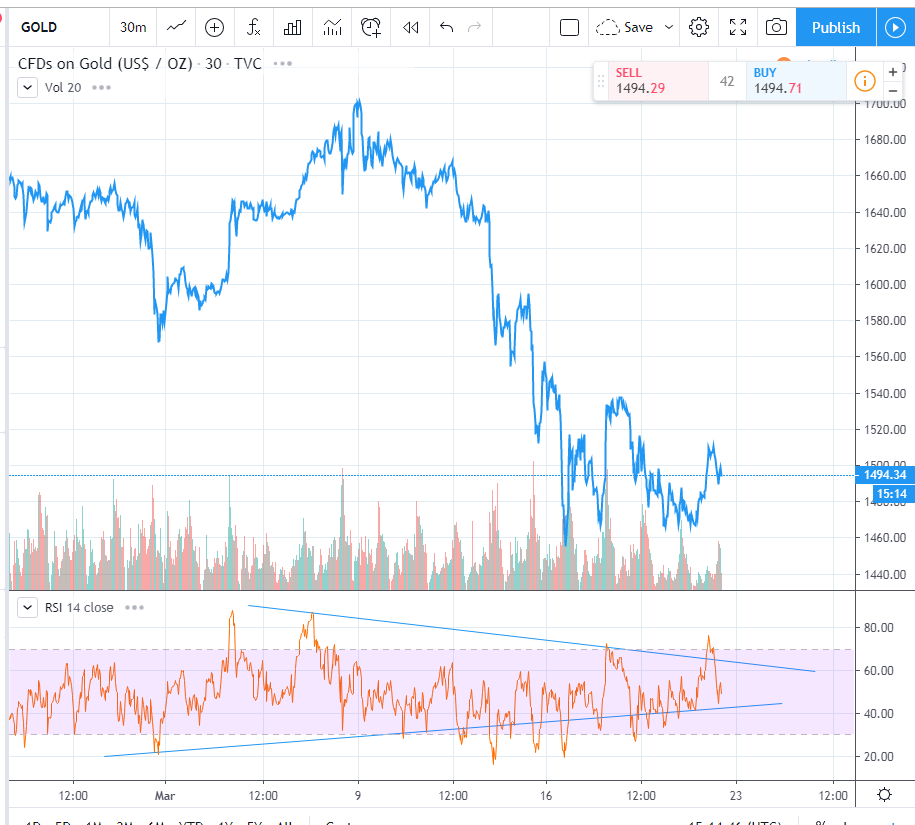Open indicator templates icon
This screenshot has height=825, width=915.
(x=332, y=27)
